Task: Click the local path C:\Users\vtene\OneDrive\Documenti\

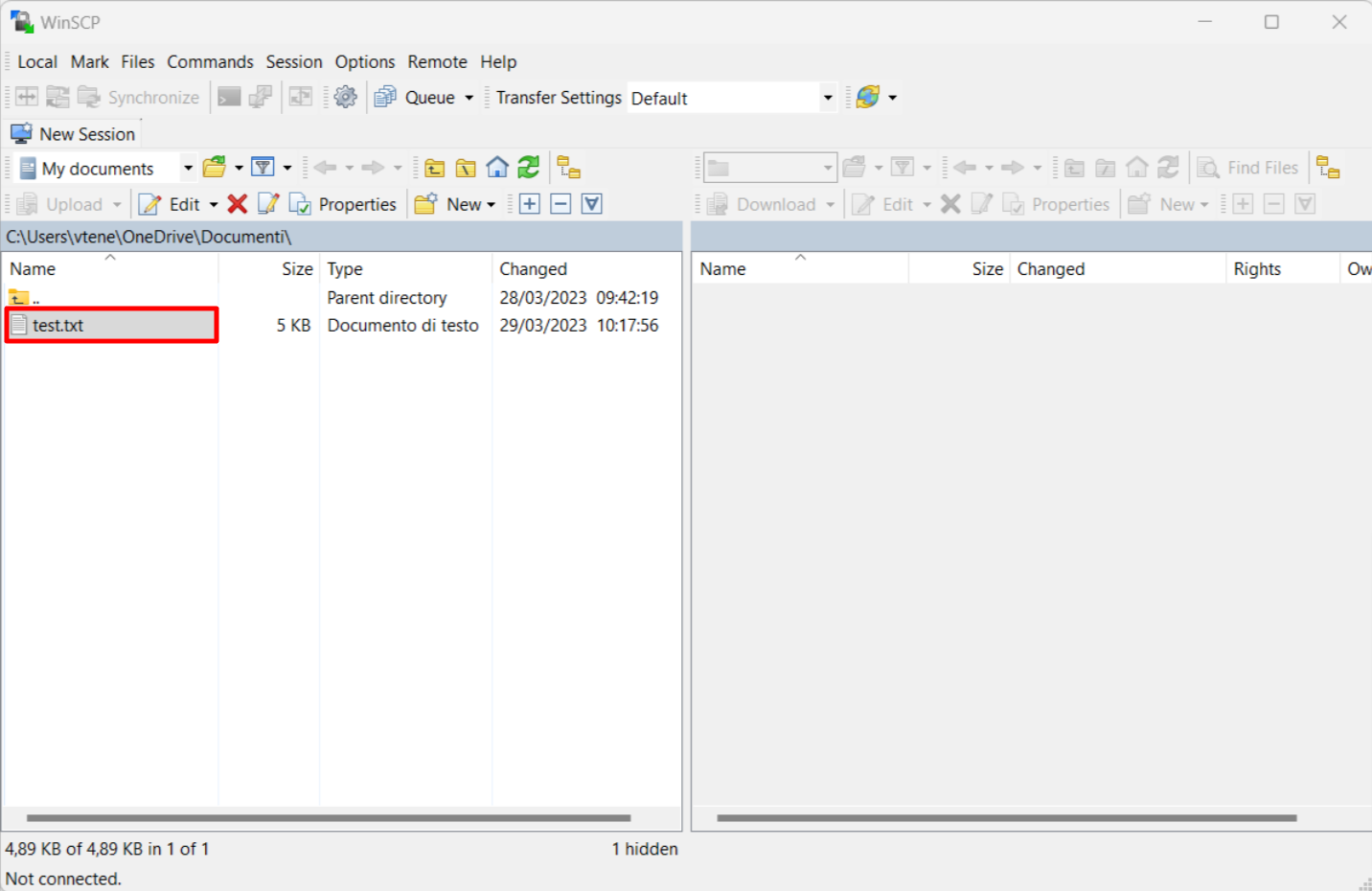Action: [149, 237]
